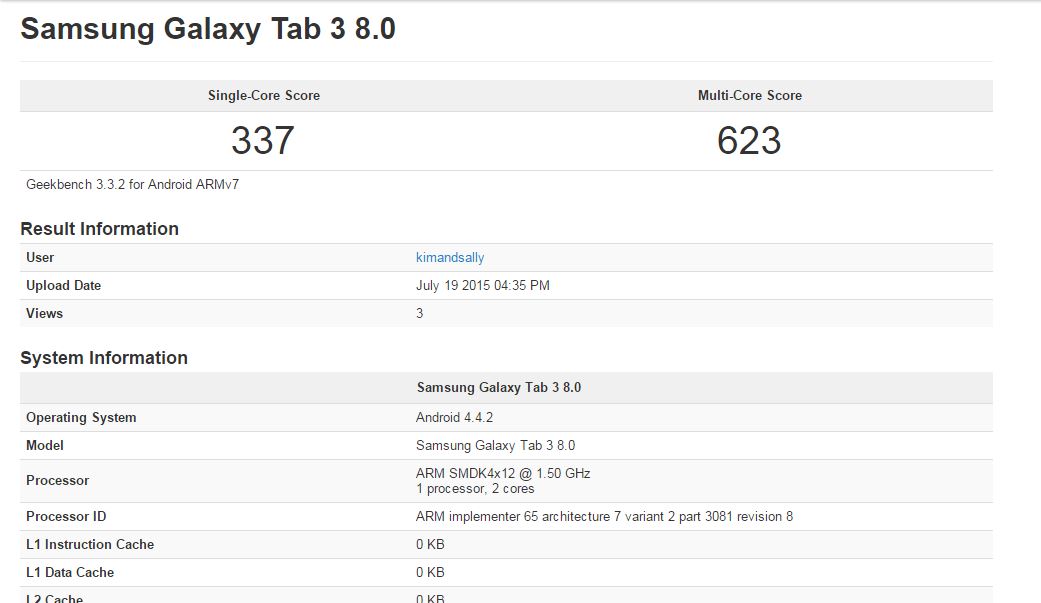
Task: Open the kimandsally user profile link
Action: (449, 258)
